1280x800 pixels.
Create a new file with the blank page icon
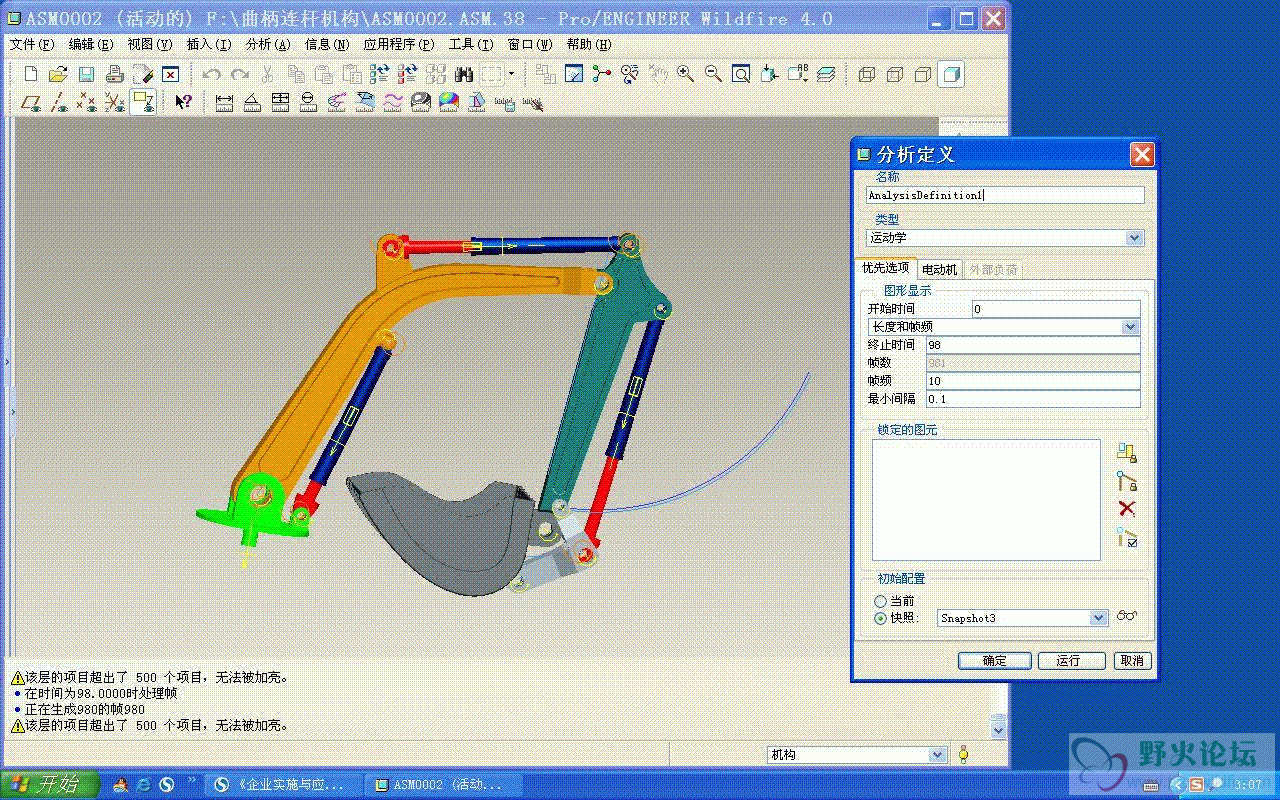click(x=31, y=74)
